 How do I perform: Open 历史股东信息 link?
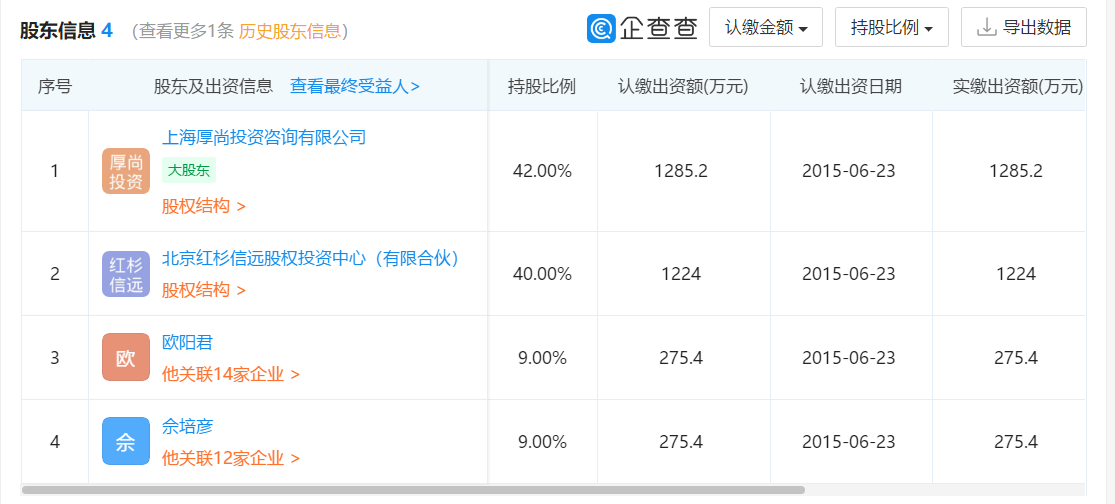[x=290, y=31]
